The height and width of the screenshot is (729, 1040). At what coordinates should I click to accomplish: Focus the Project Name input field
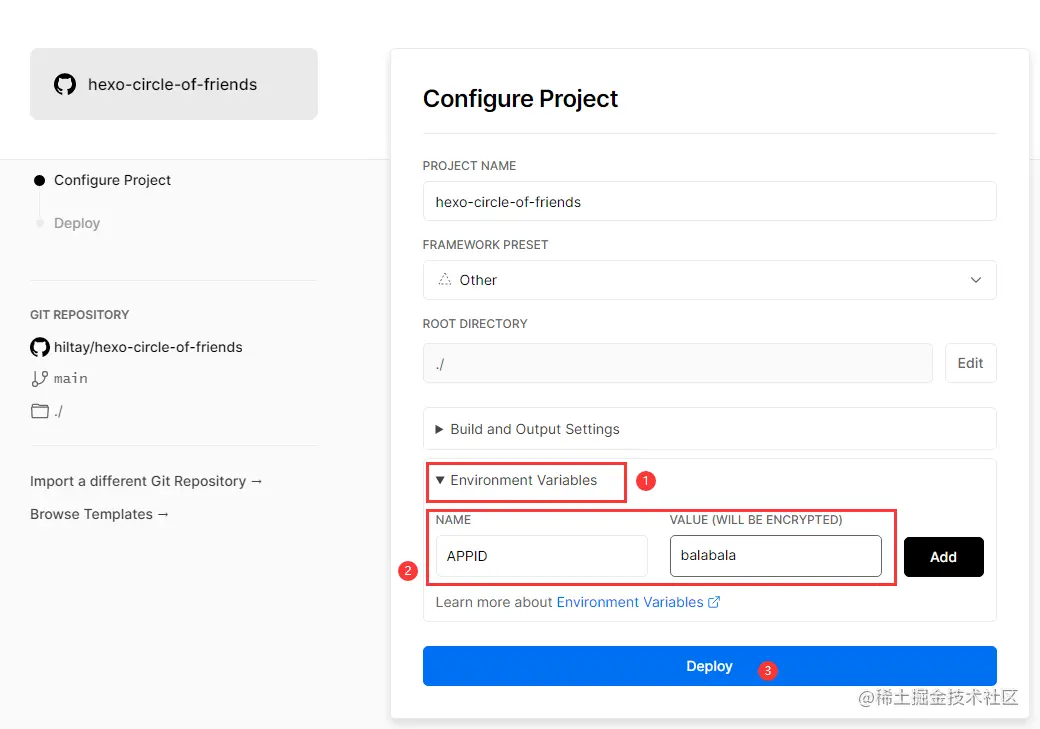[709, 201]
